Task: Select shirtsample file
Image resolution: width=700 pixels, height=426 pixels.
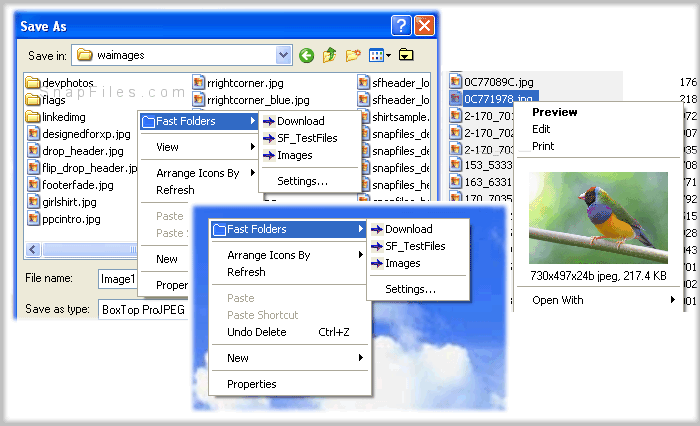Action: [394, 117]
